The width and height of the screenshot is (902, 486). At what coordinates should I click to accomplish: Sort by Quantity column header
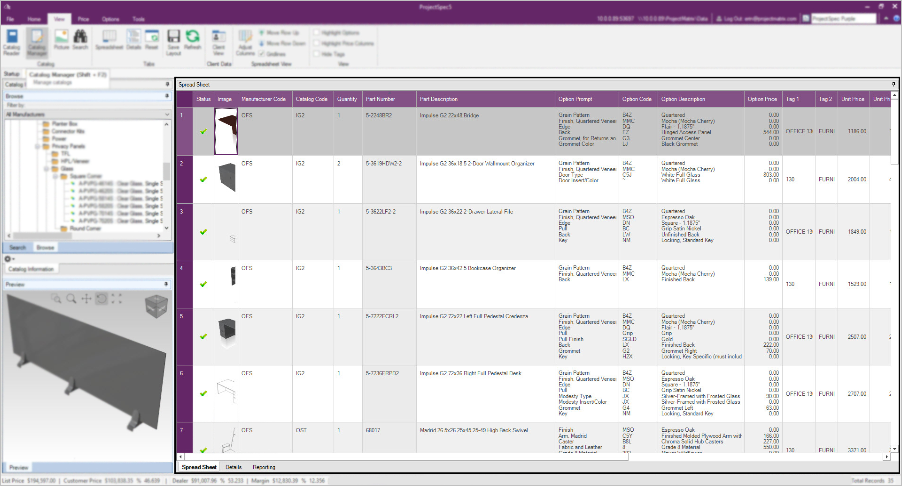pyautogui.click(x=347, y=99)
